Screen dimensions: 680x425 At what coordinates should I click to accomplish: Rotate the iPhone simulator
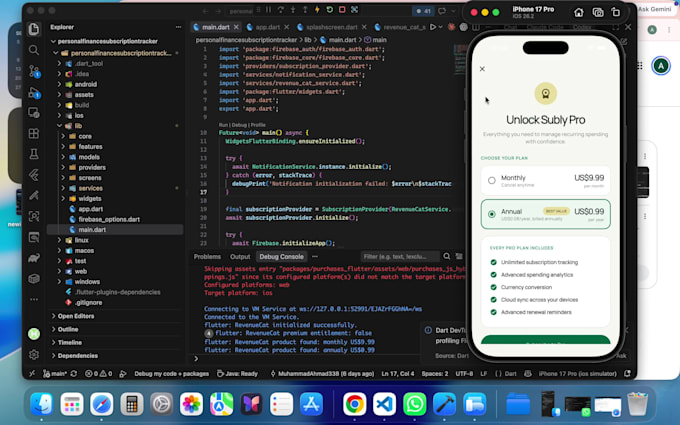(616, 13)
